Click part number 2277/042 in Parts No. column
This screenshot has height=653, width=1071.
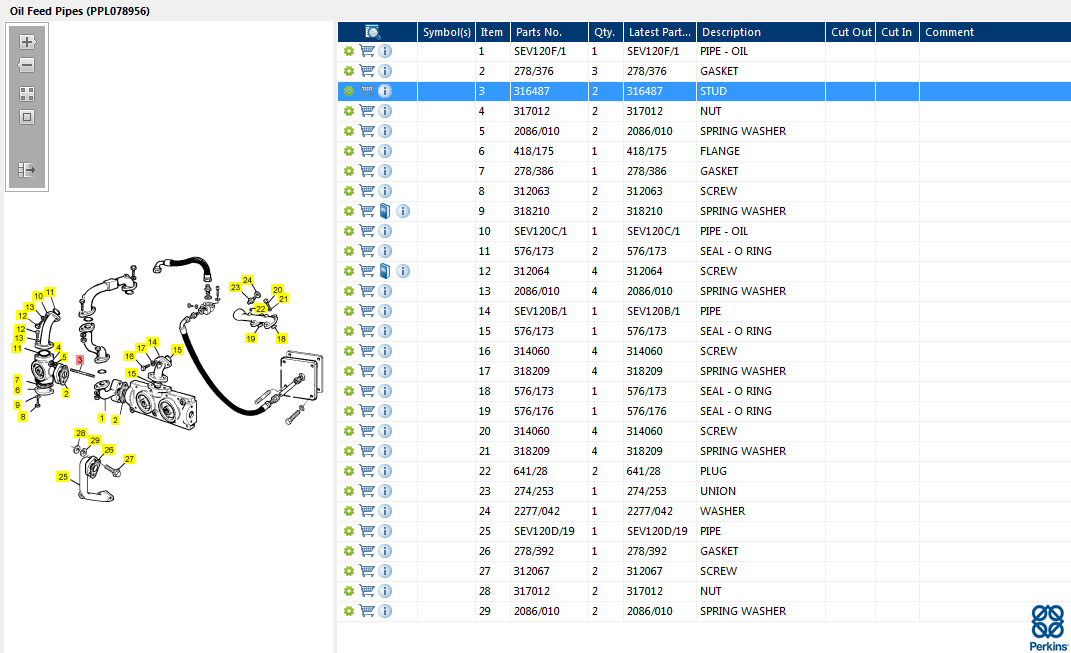[x=537, y=511]
